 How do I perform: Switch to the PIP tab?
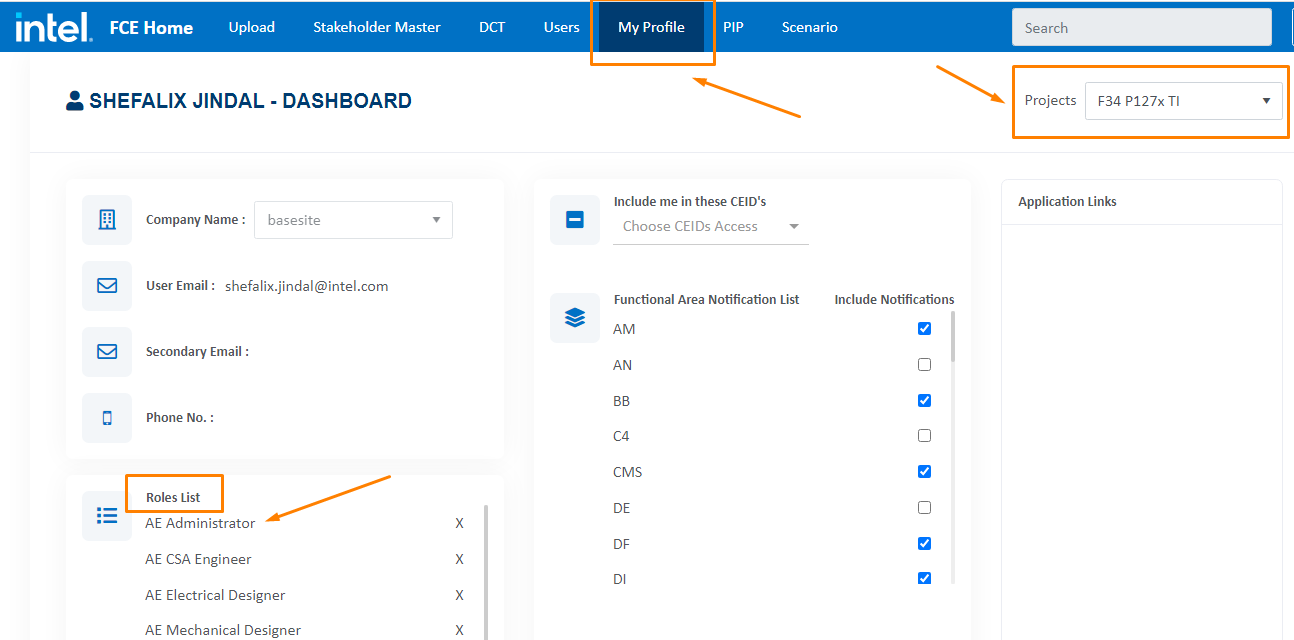(x=733, y=27)
